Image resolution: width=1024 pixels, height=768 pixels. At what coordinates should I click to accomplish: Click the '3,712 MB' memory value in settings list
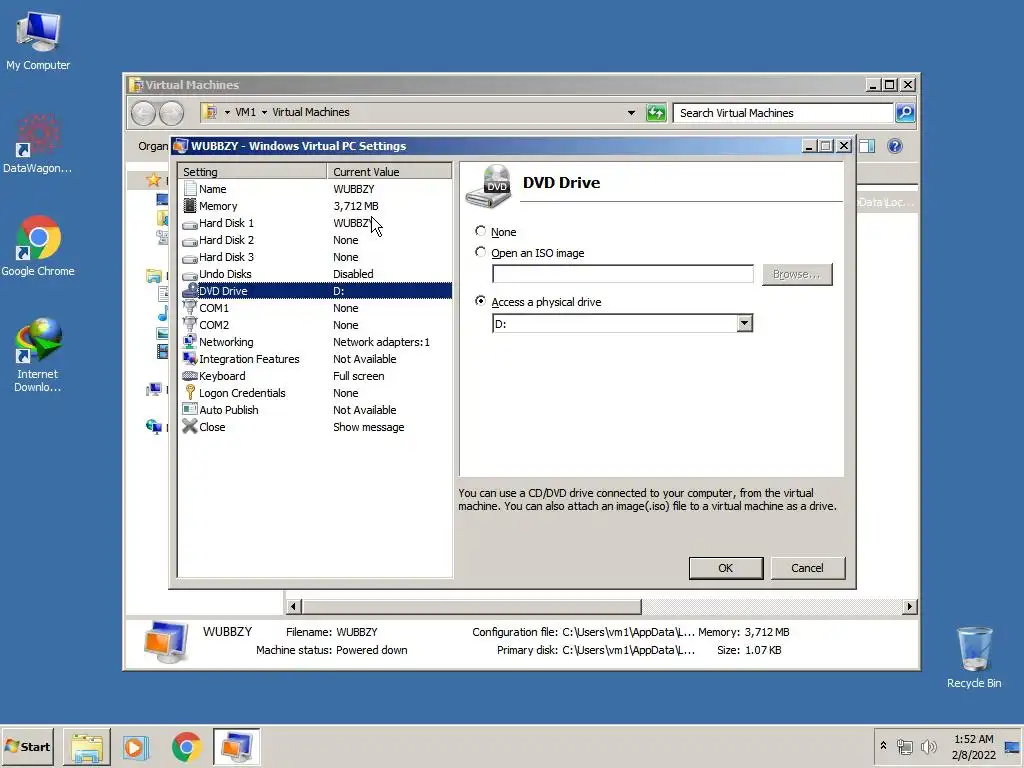click(356, 206)
